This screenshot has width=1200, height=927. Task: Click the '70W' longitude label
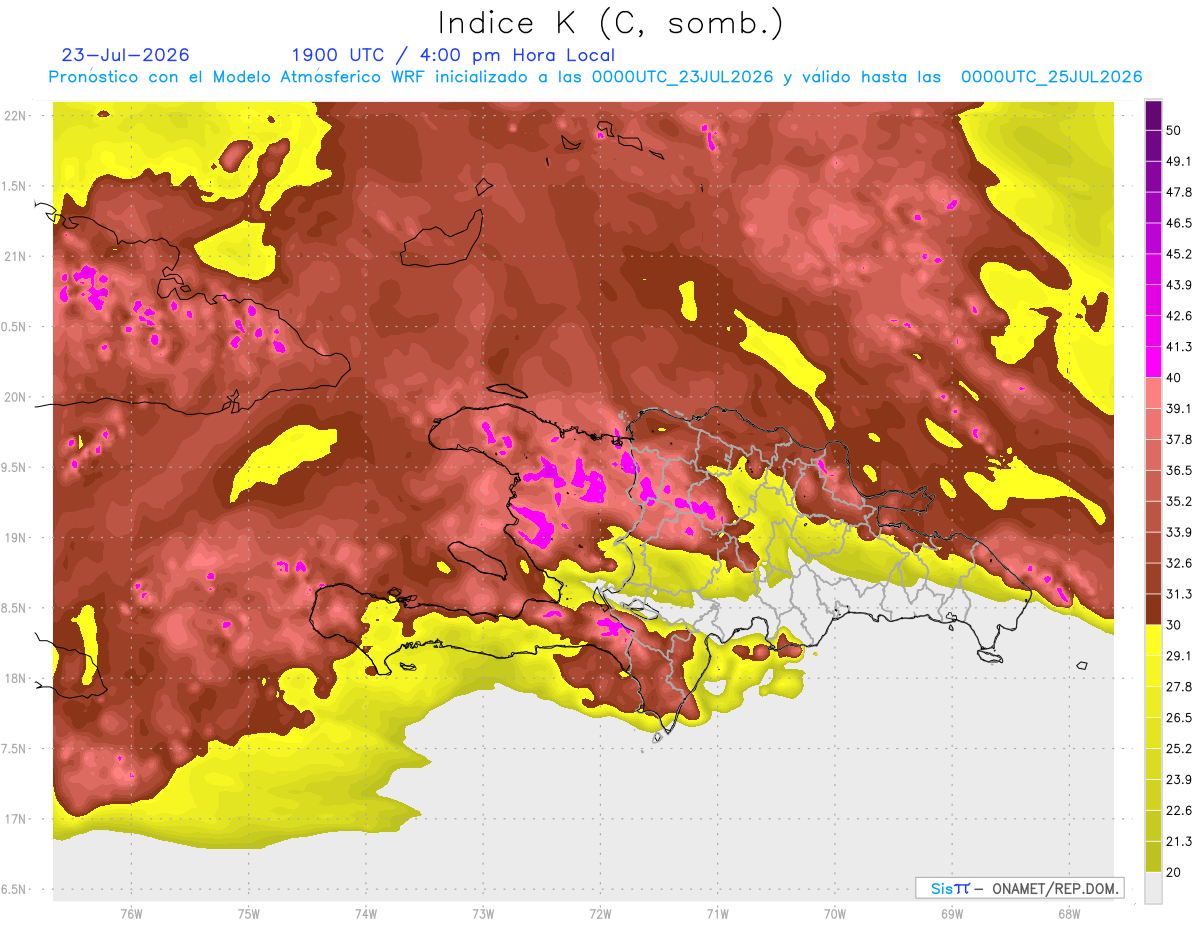coord(834,914)
